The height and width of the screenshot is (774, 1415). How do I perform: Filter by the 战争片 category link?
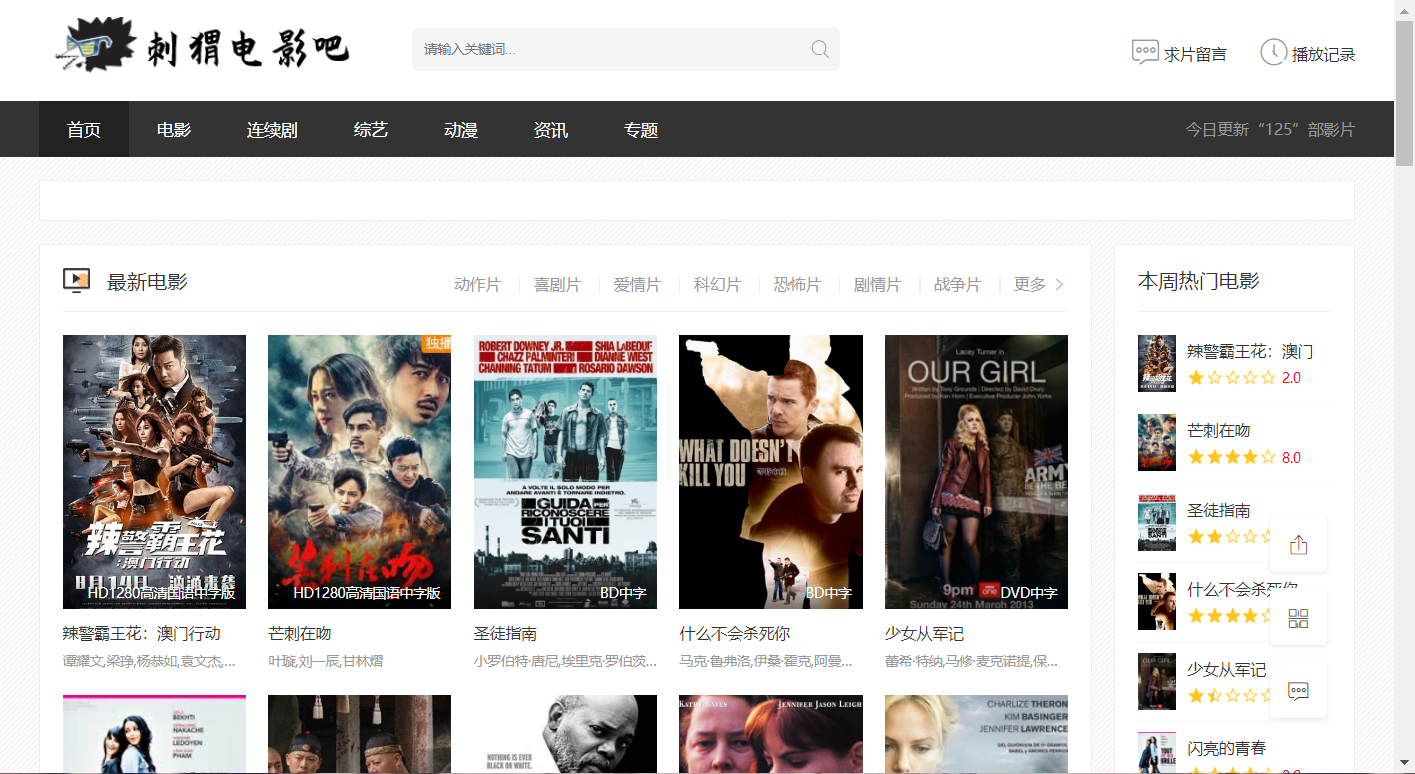957,285
